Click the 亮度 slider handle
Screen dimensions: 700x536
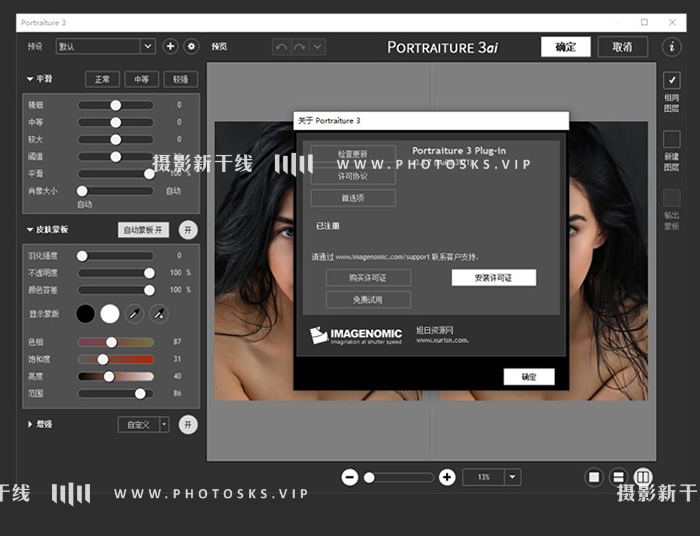point(109,377)
